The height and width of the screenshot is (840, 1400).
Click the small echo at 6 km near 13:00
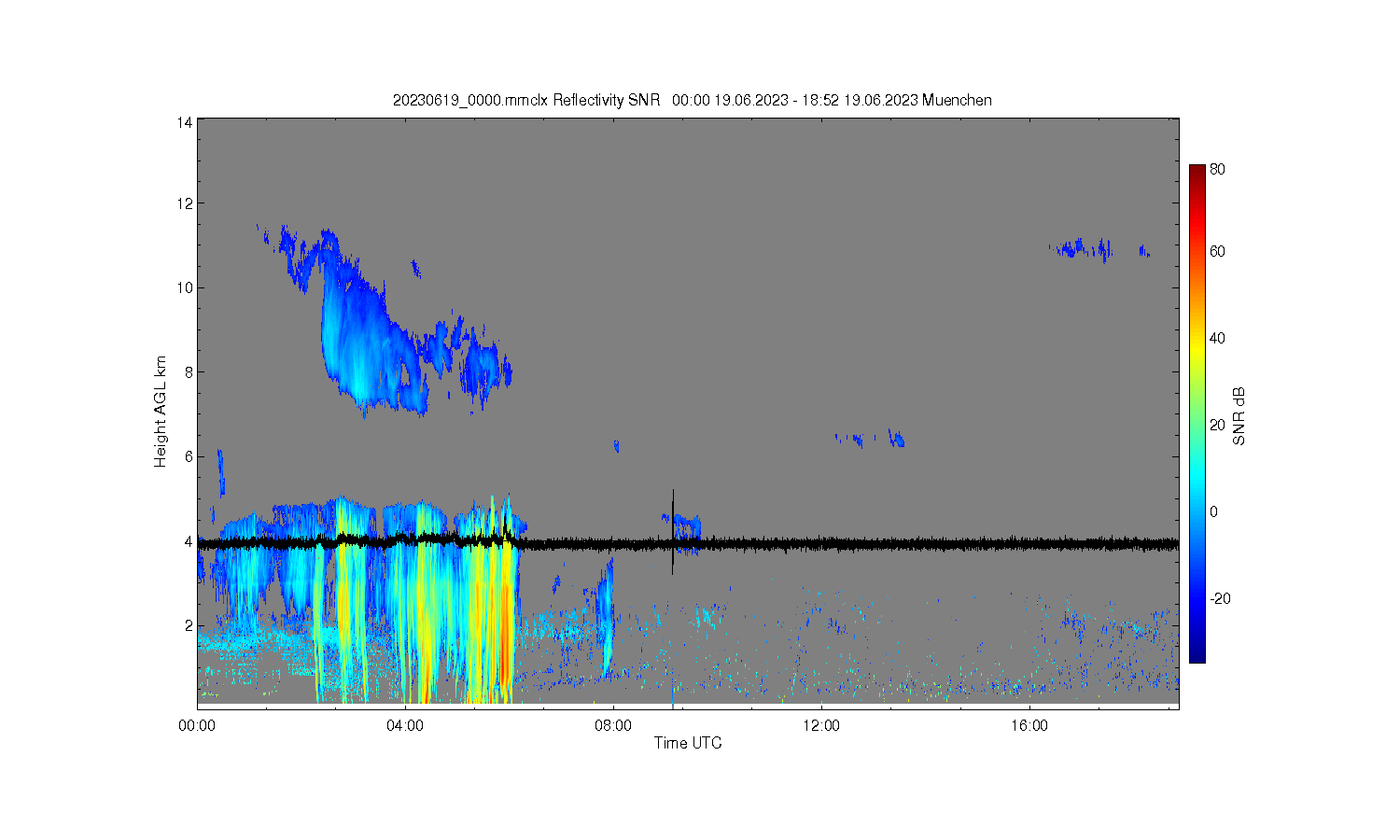(896, 438)
